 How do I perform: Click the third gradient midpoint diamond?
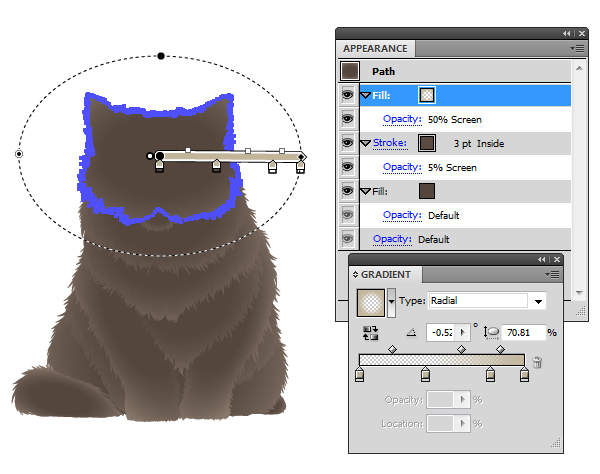pos(500,349)
